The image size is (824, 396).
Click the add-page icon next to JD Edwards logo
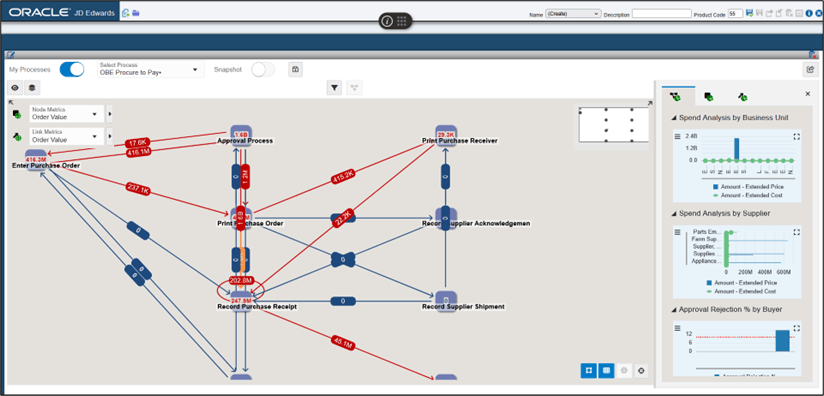(126, 13)
